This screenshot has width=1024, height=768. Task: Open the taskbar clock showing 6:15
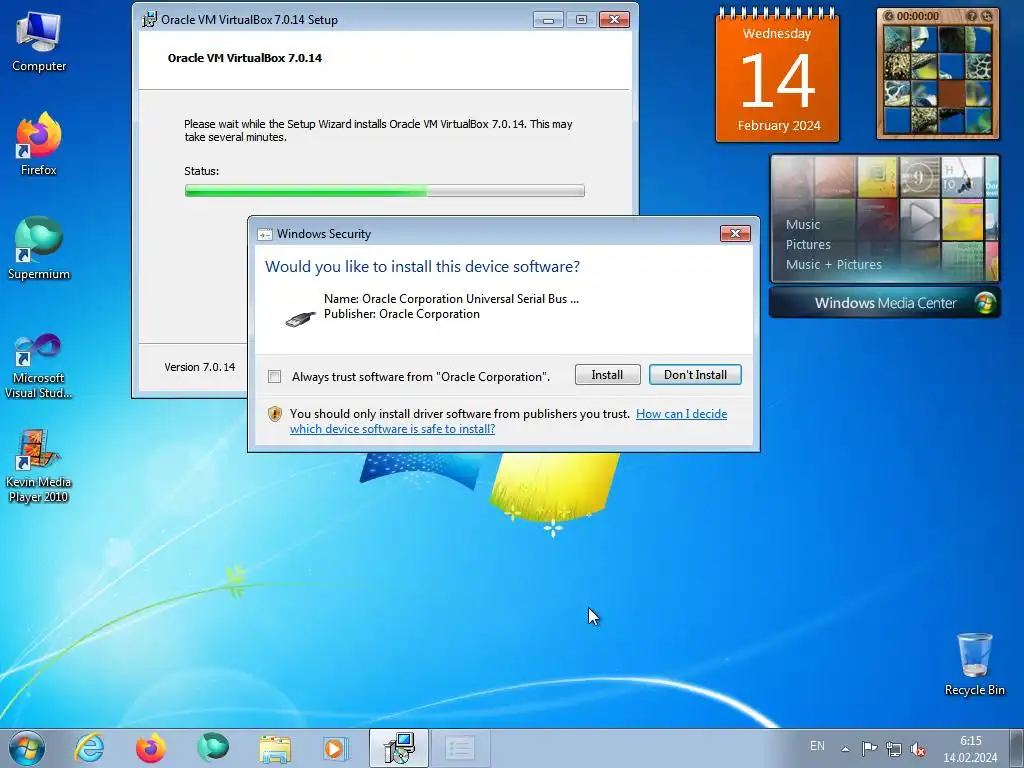point(970,749)
